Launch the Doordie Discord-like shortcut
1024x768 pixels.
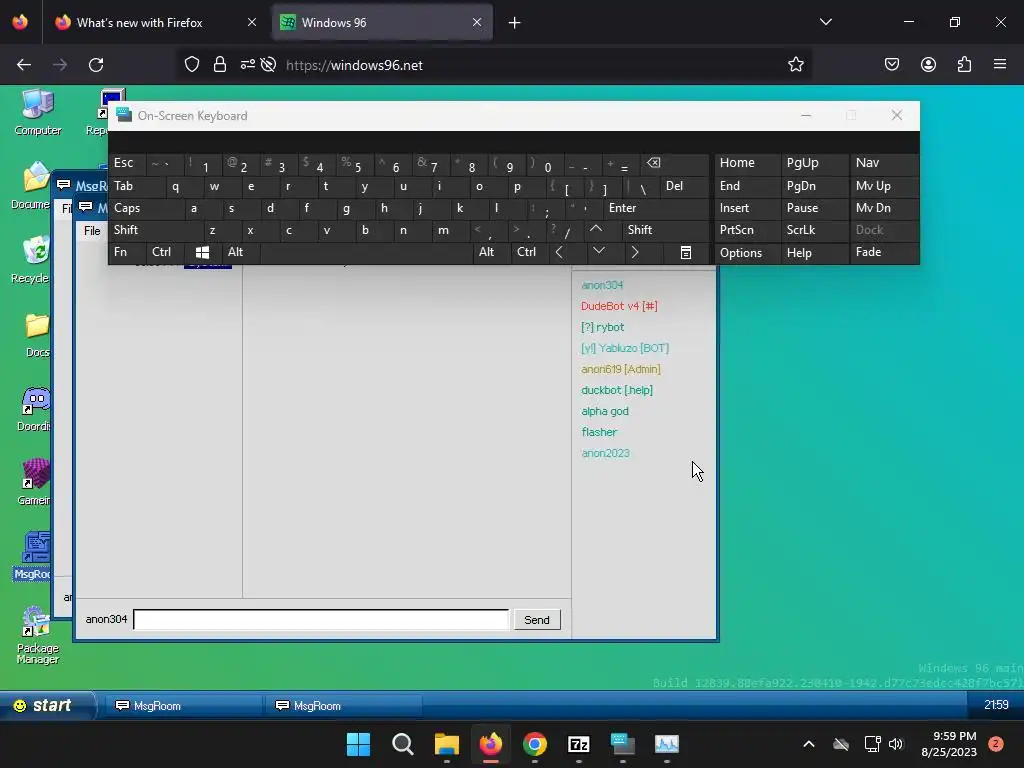pyautogui.click(x=34, y=409)
